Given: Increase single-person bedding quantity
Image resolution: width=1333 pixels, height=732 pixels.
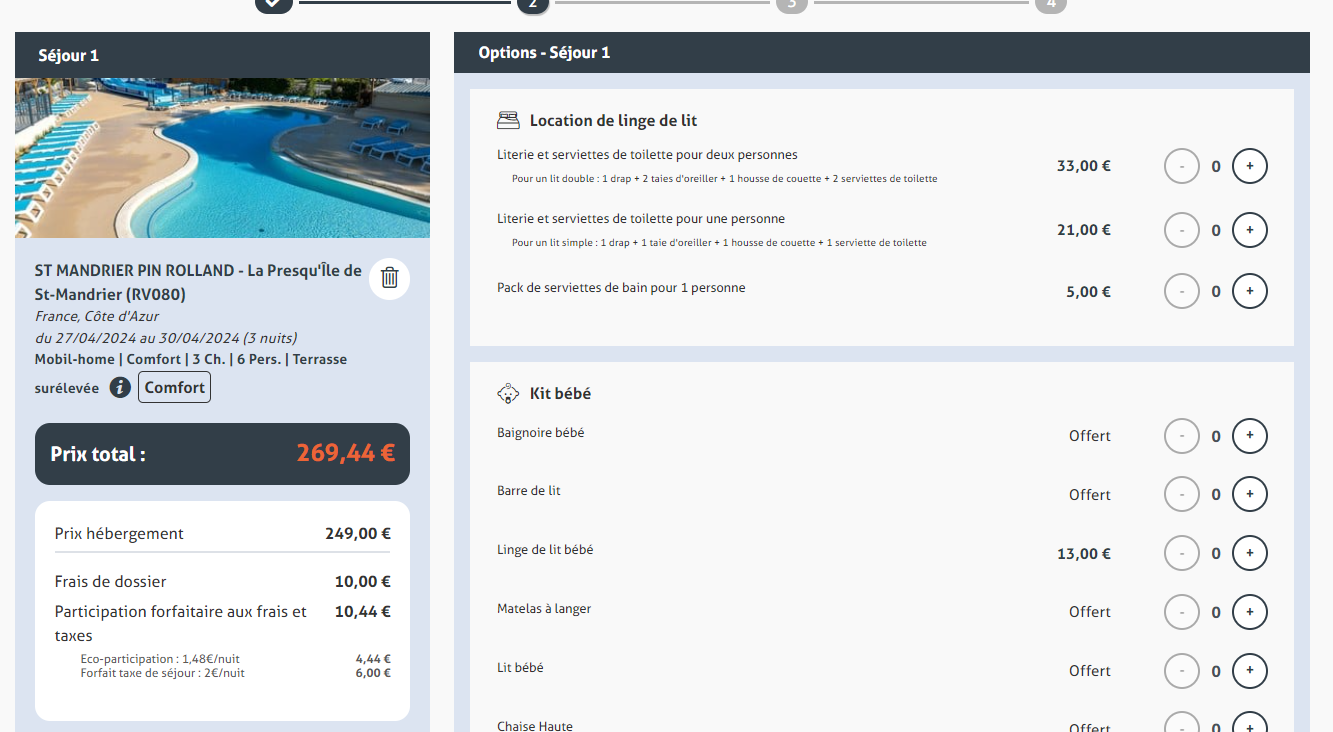Looking at the screenshot, I should coord(1249,230).
